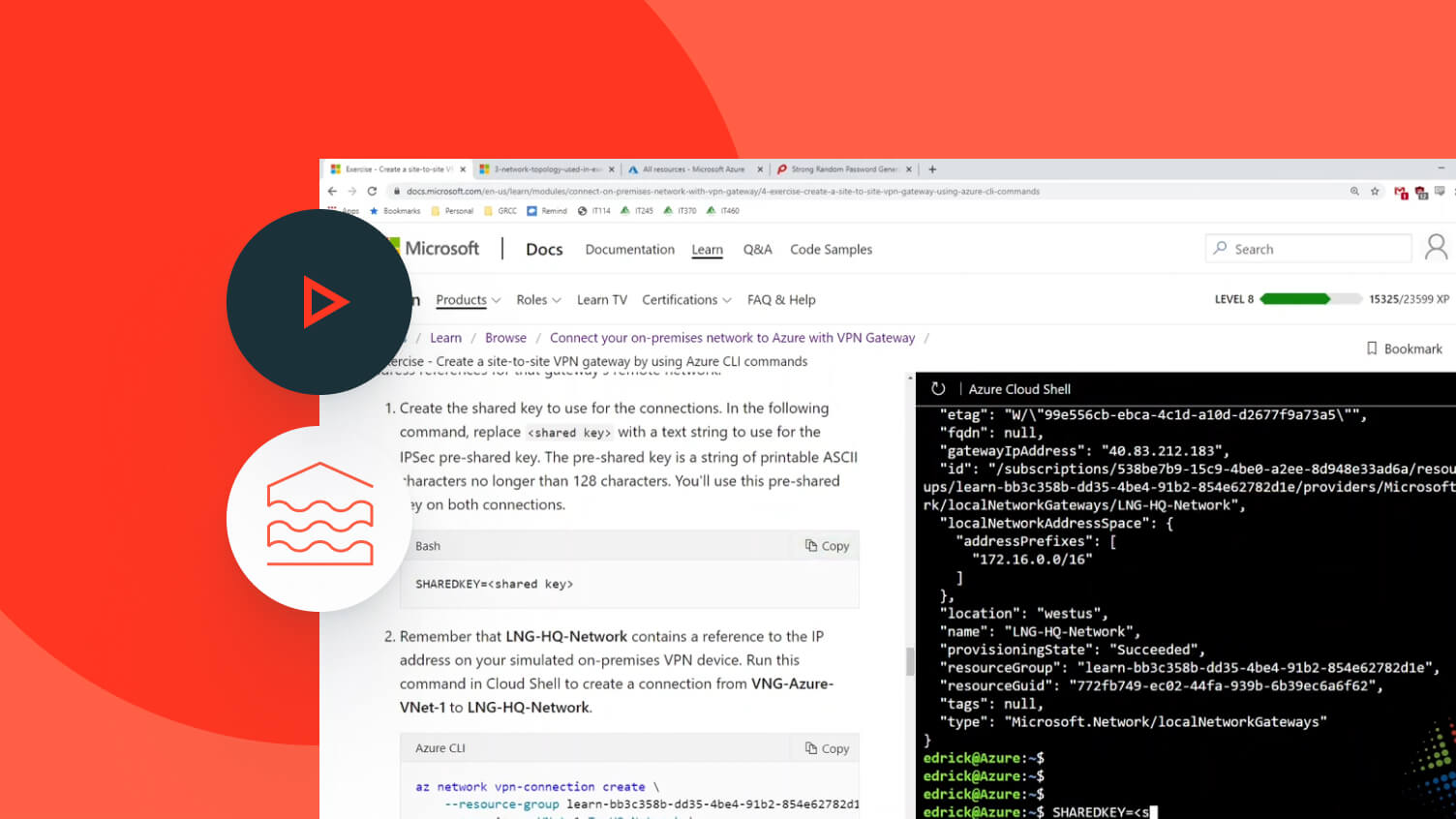The image size is (1456, 819).
Task: Click the Docs search input field
Action: click(x=1317, y=249)
